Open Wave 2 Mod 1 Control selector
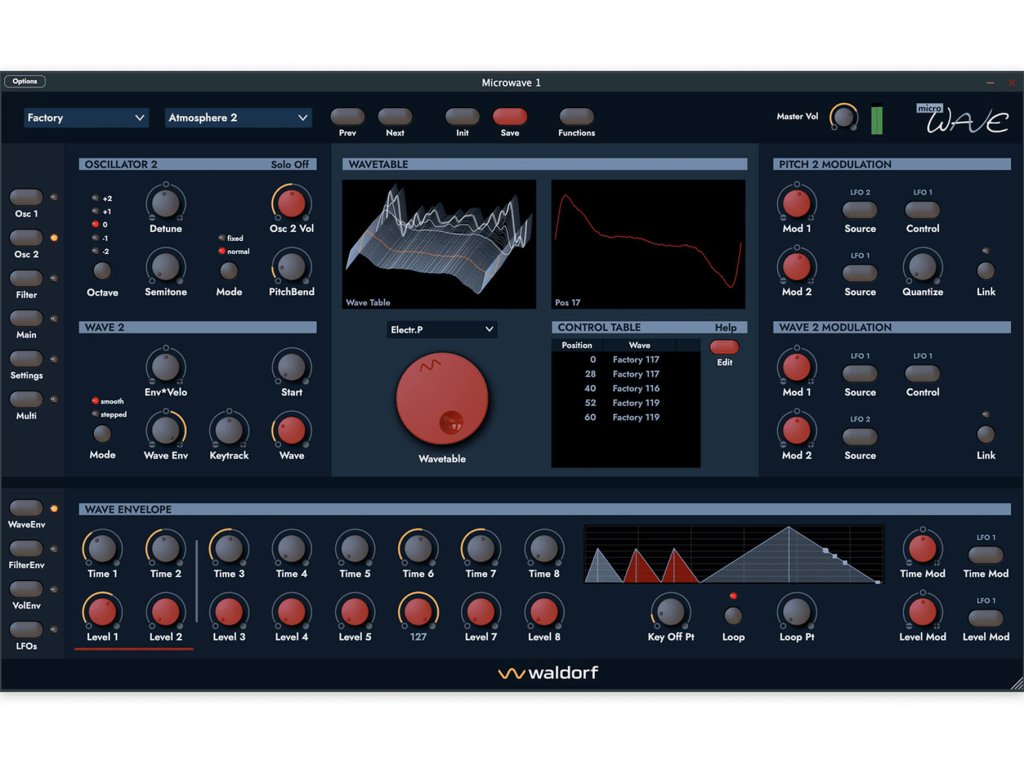 [922, 373]
